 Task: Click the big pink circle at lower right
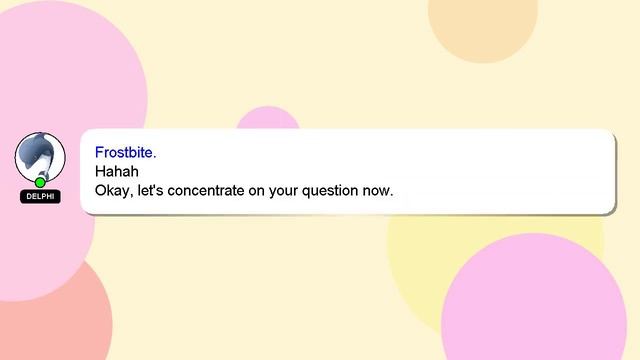pos(534,302)
